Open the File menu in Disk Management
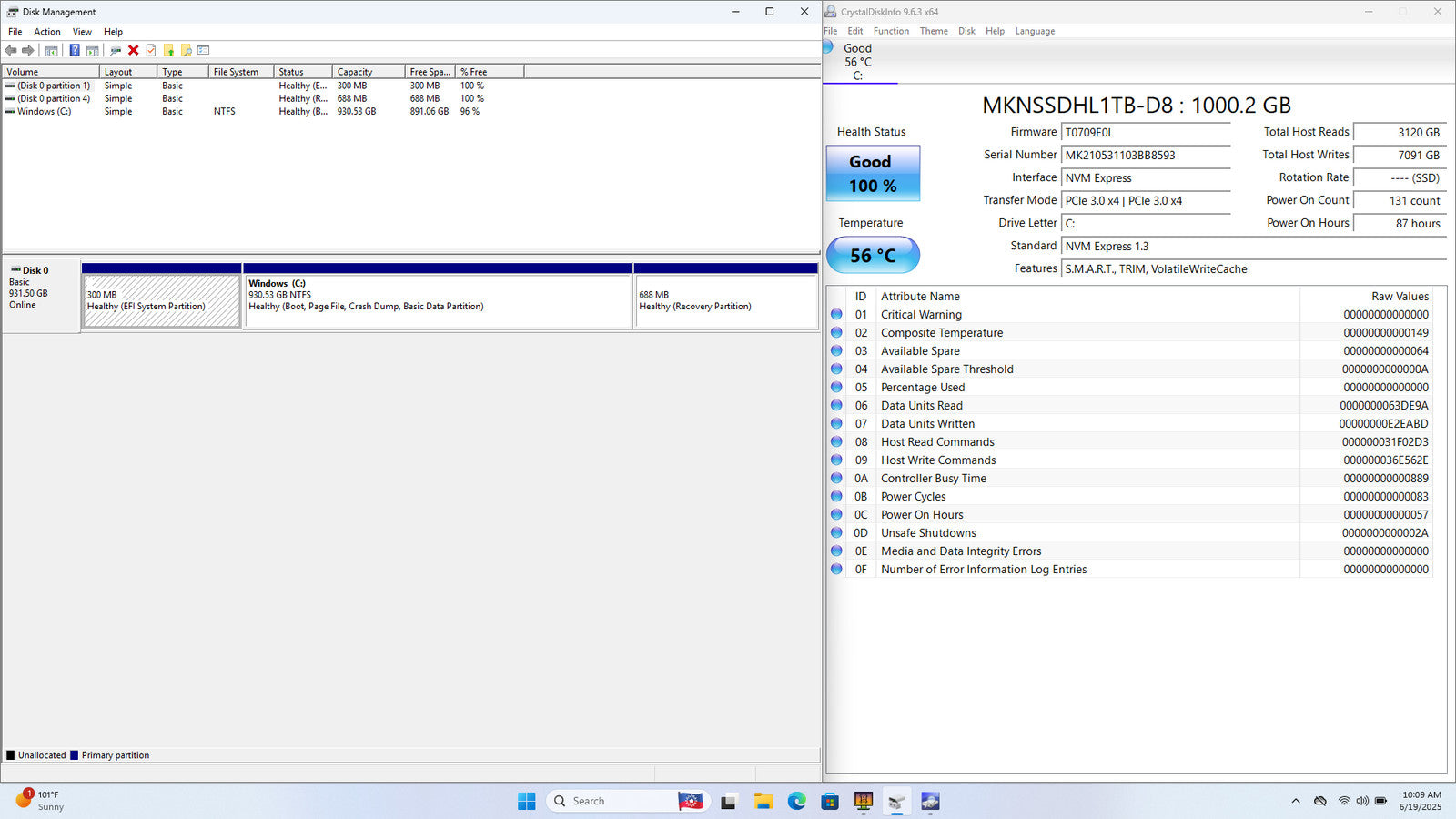1456x819 pixels. tap(15, 31)
